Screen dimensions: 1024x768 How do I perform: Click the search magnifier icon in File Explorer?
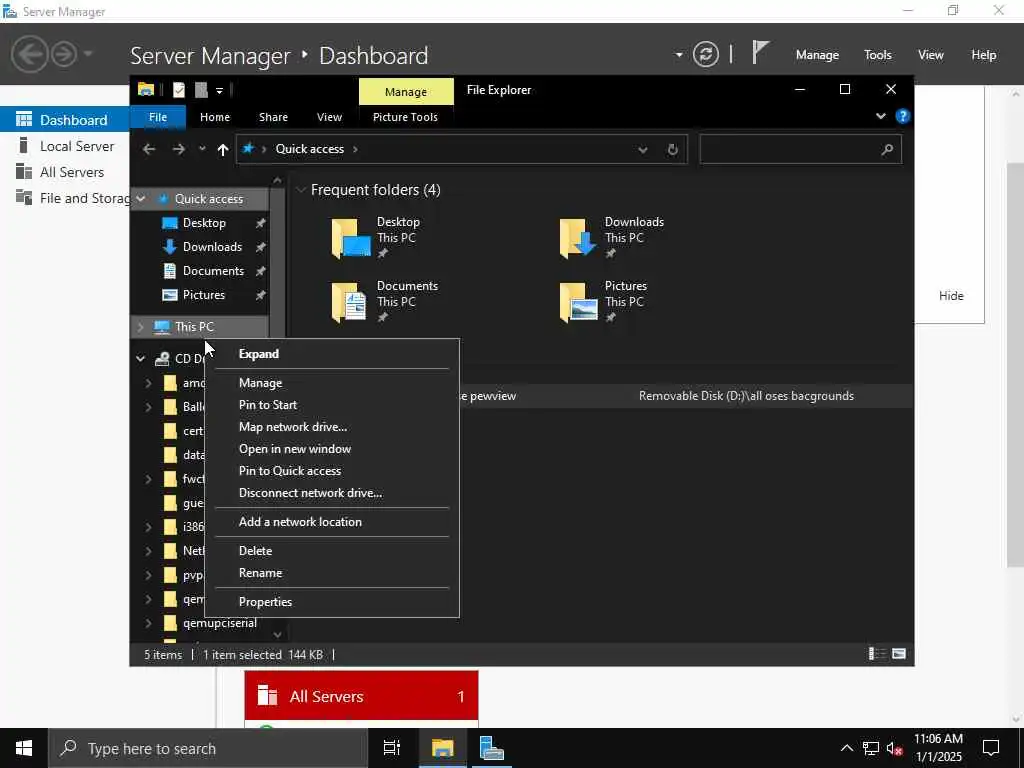(x=887, y=150)
